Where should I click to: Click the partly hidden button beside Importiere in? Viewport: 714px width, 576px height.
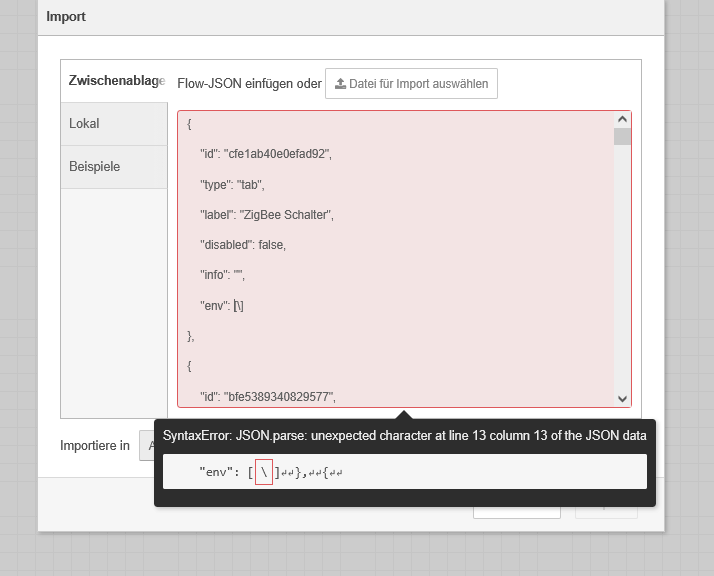coord(146,445)
